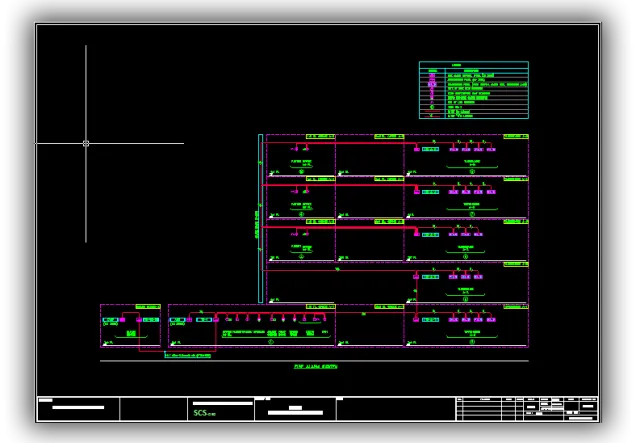Select the top floor's far-right yellow label
The width and height of the screenshot is (636, 443).
(515, 136)
